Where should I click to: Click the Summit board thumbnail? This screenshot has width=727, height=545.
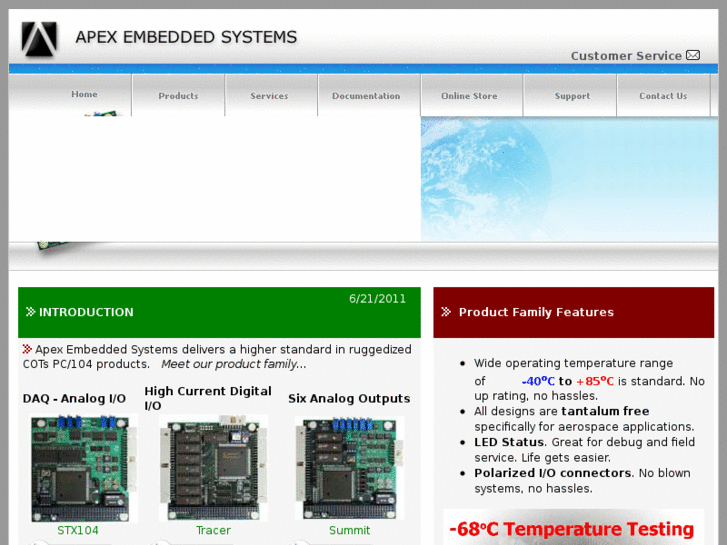pyautogui.click(x=350, y=468)
